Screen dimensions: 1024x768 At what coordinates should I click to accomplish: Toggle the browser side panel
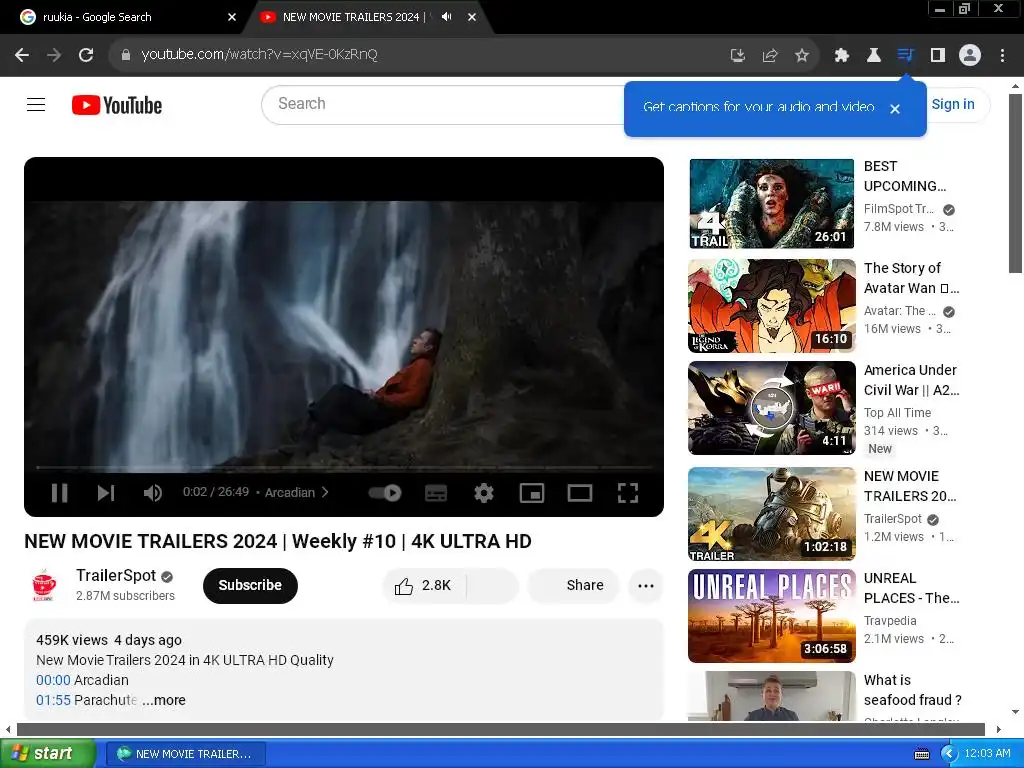pyautogui.click(x=938, y=56)
